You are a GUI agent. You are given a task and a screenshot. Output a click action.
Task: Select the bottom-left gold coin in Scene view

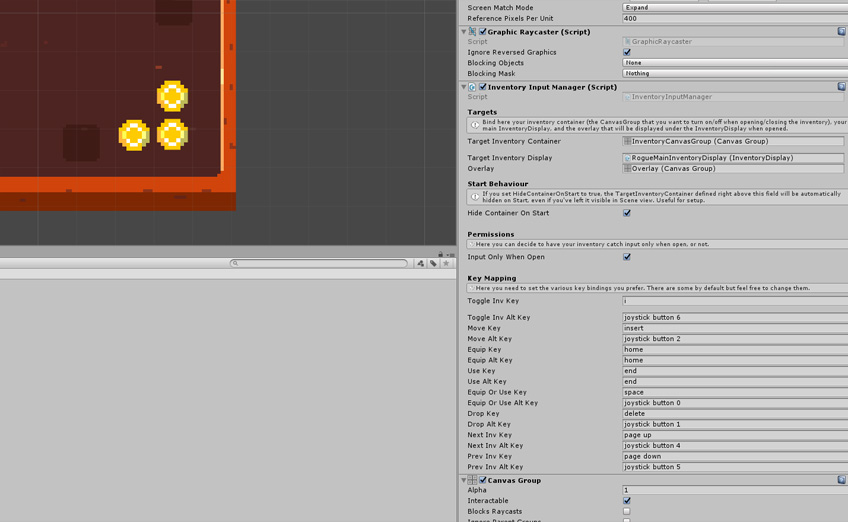pyautogui.click(x=134, y=135)
